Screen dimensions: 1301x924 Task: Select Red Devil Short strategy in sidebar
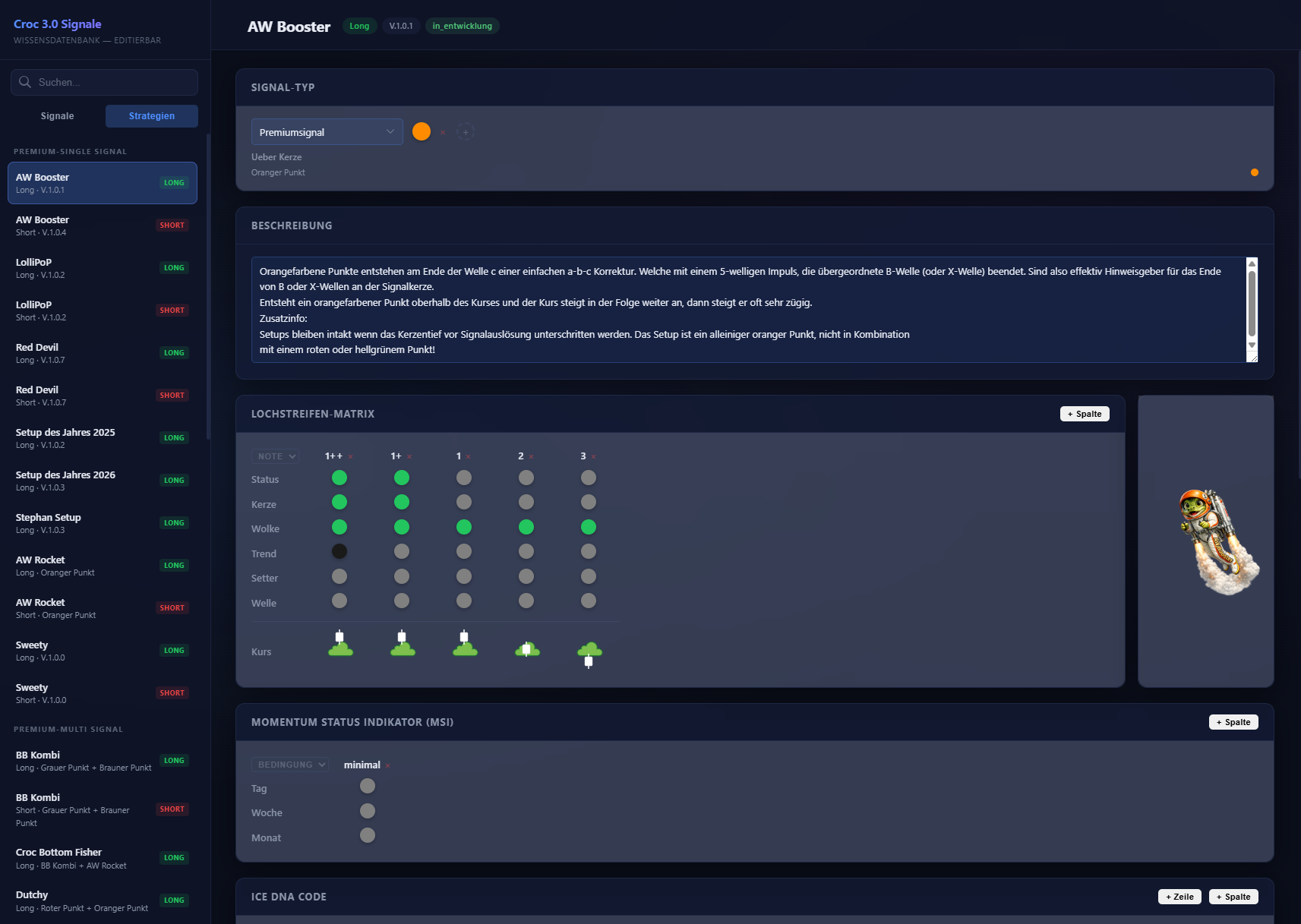coord(103,396)
